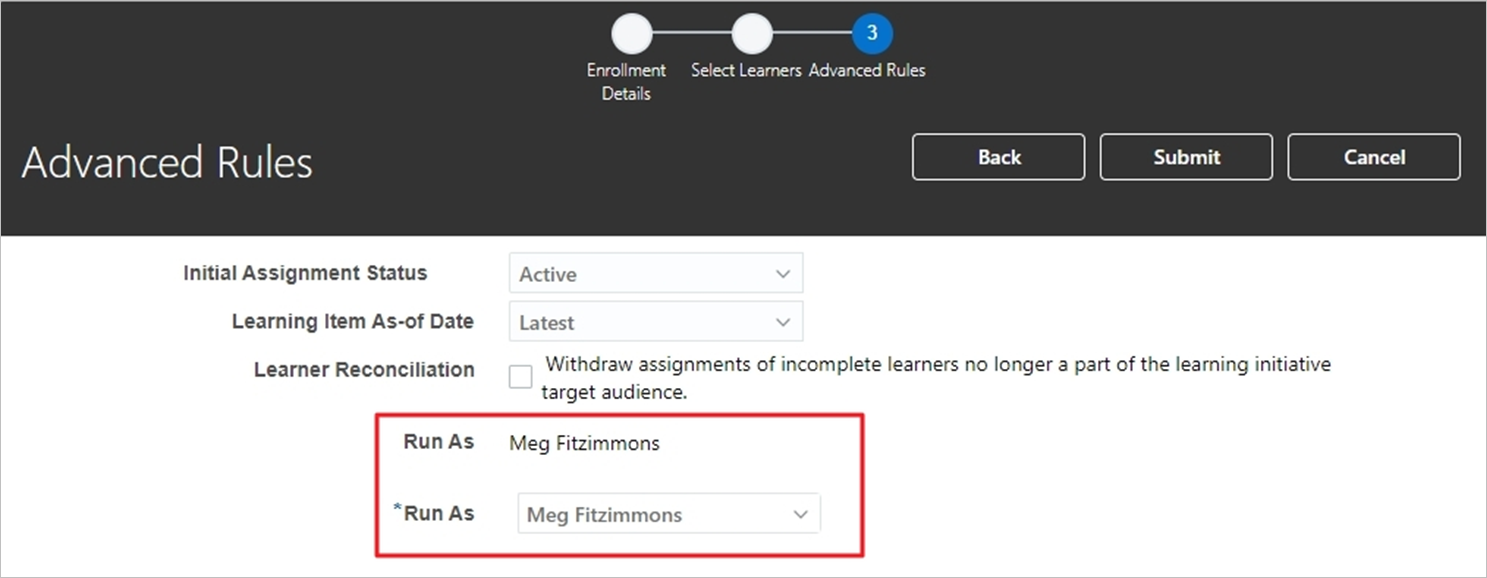Go to the Enrollment Details step label
The height and width of the screenshot is (578, 1487).
tap(626, 82)
